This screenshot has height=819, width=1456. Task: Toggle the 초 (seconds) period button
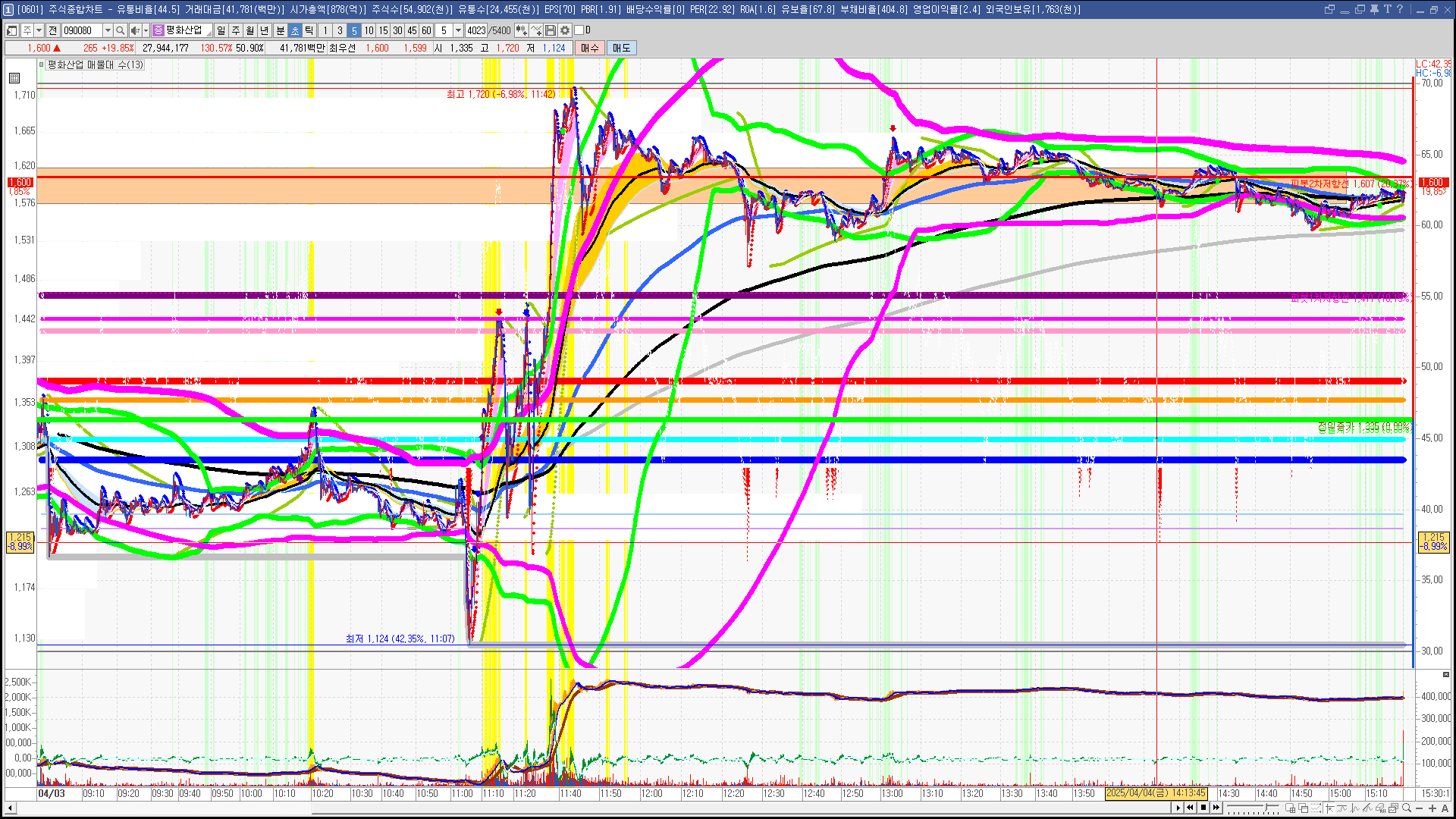(295, 30)
